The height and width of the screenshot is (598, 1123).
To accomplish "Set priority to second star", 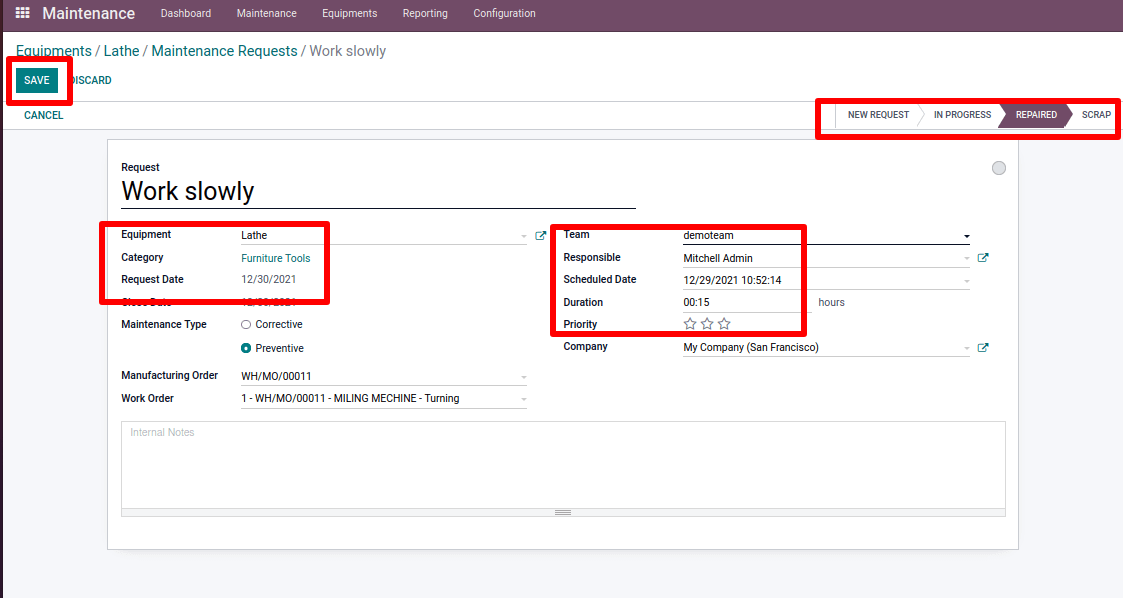I will [707, 324].
